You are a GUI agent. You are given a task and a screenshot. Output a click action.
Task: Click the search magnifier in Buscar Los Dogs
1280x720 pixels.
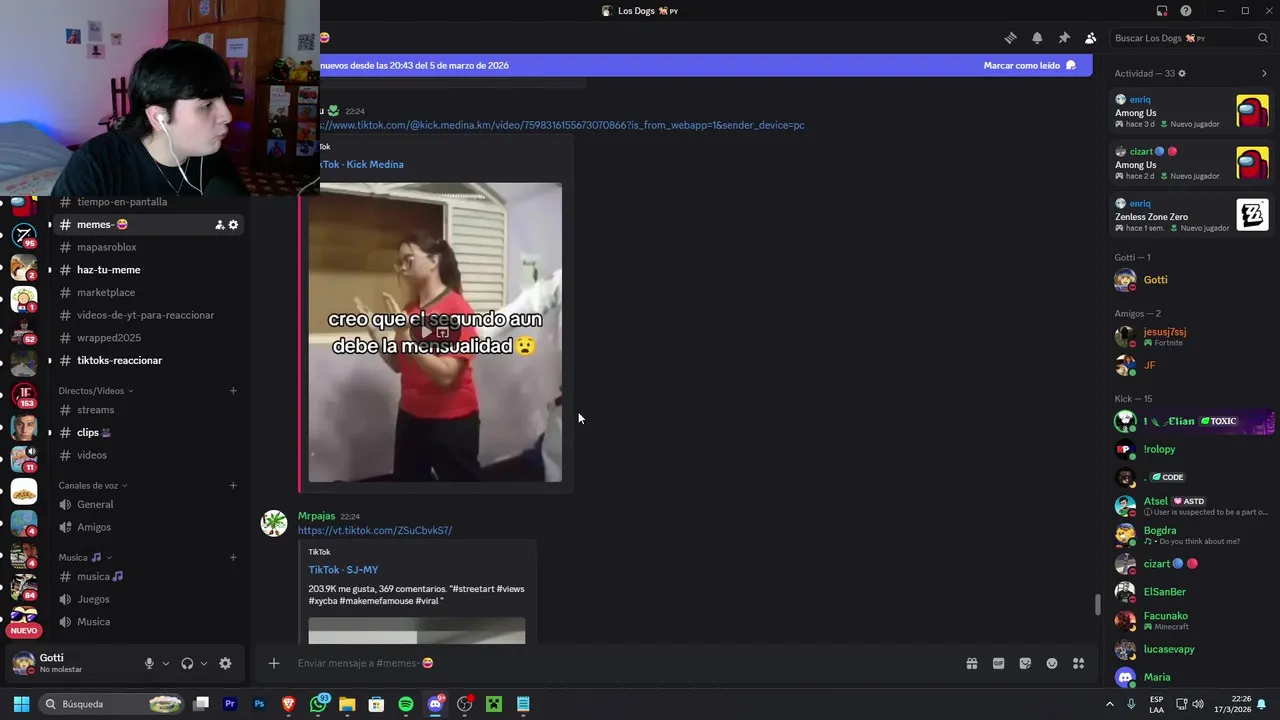pos(1263,38)
